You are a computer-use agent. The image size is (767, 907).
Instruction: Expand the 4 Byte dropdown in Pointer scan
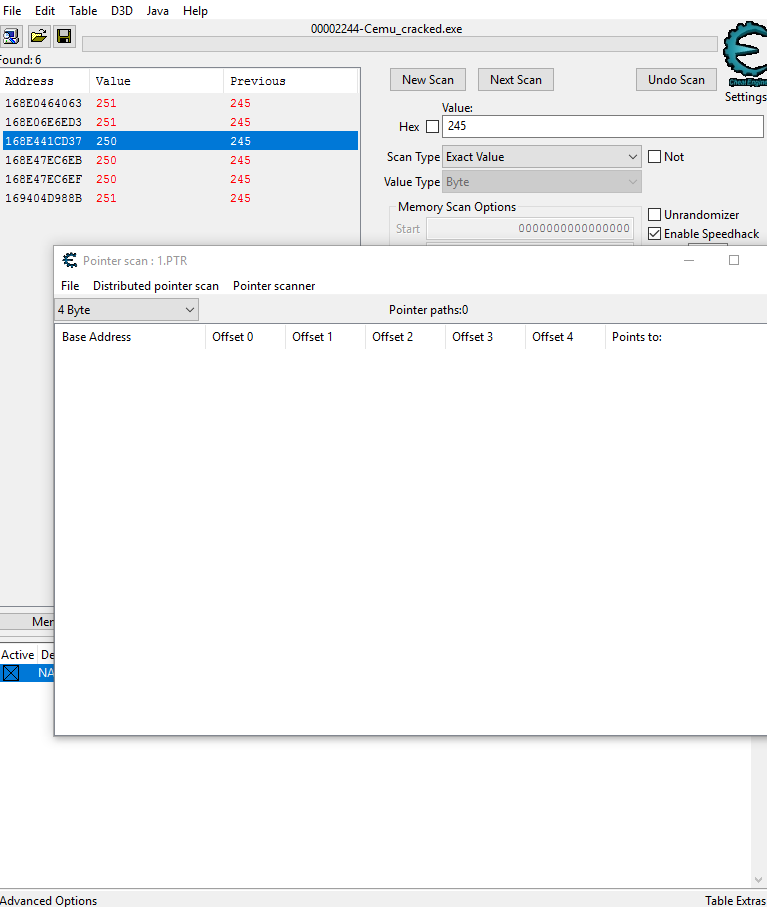[127, 310]
